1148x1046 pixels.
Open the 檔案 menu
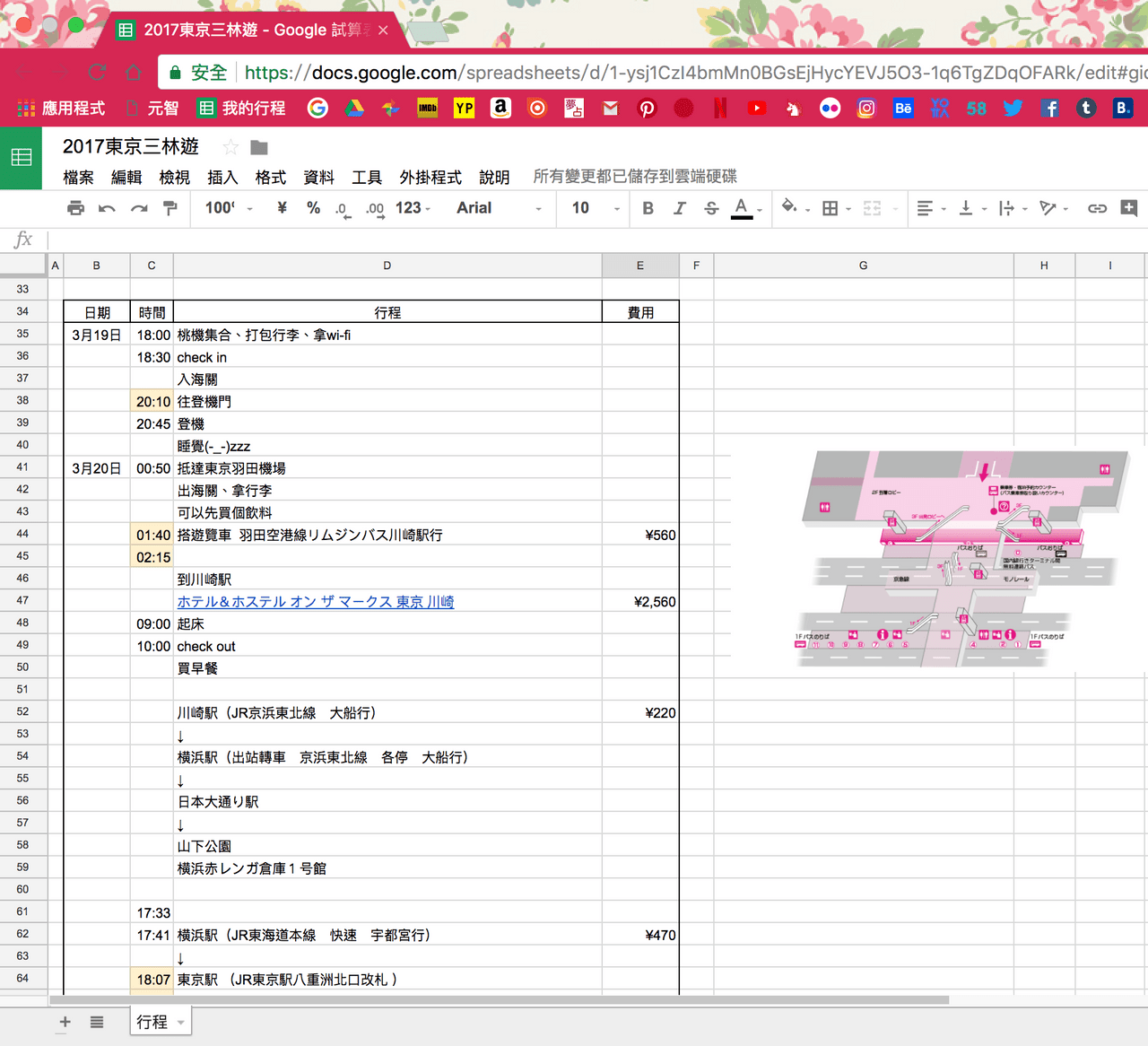coord(78,178)
